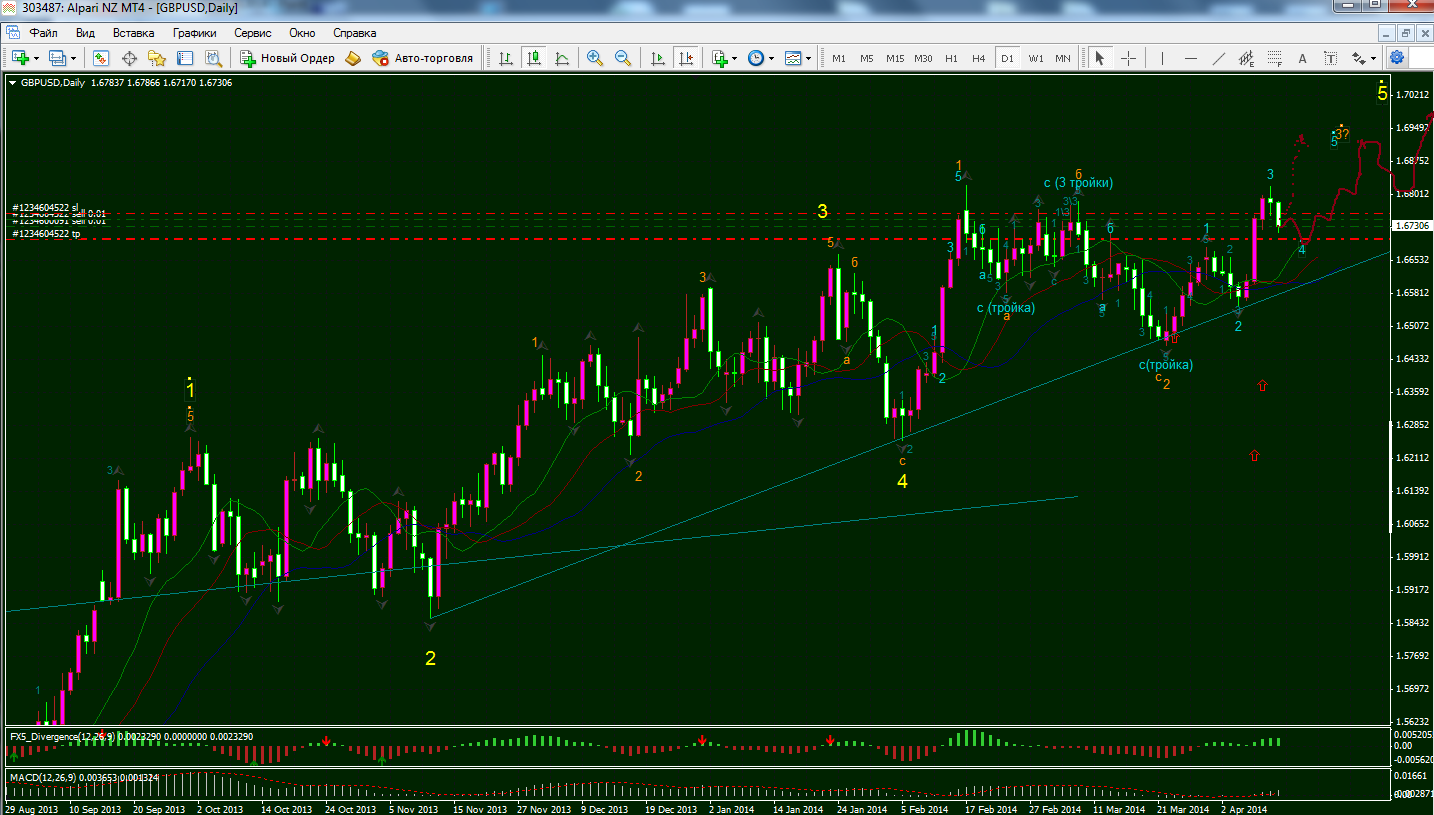The image size is (1434, 815).
Task: Open the periods clock dropdown
Action: pyautogui.click(x=772, y=58)
